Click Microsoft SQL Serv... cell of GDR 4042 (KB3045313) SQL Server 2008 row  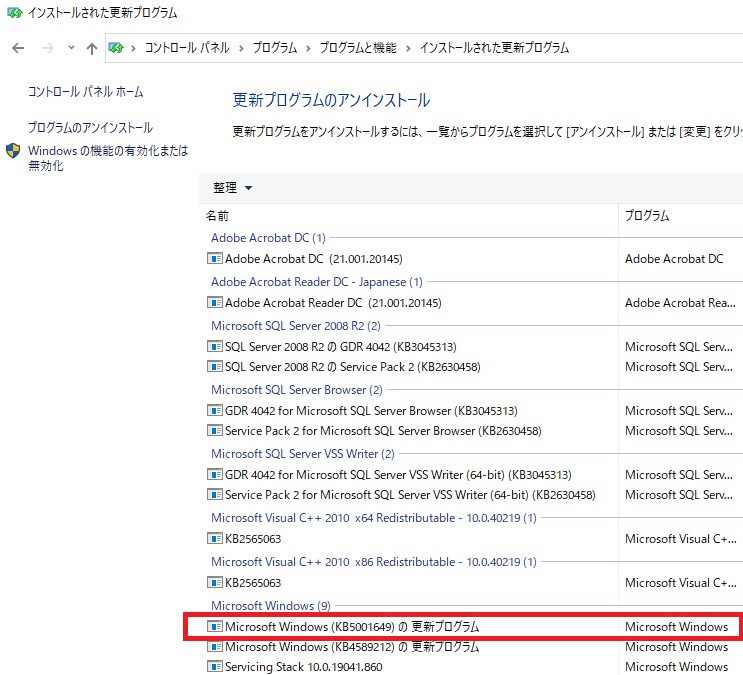679,347
